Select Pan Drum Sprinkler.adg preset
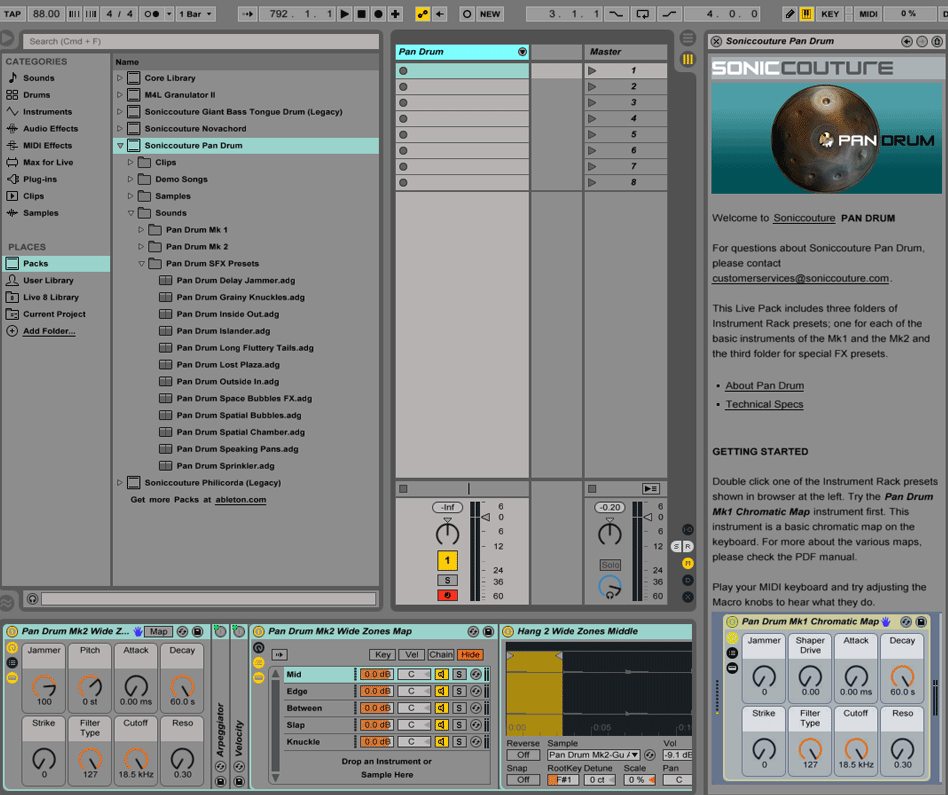948x795 pixels. coord(225,466)
